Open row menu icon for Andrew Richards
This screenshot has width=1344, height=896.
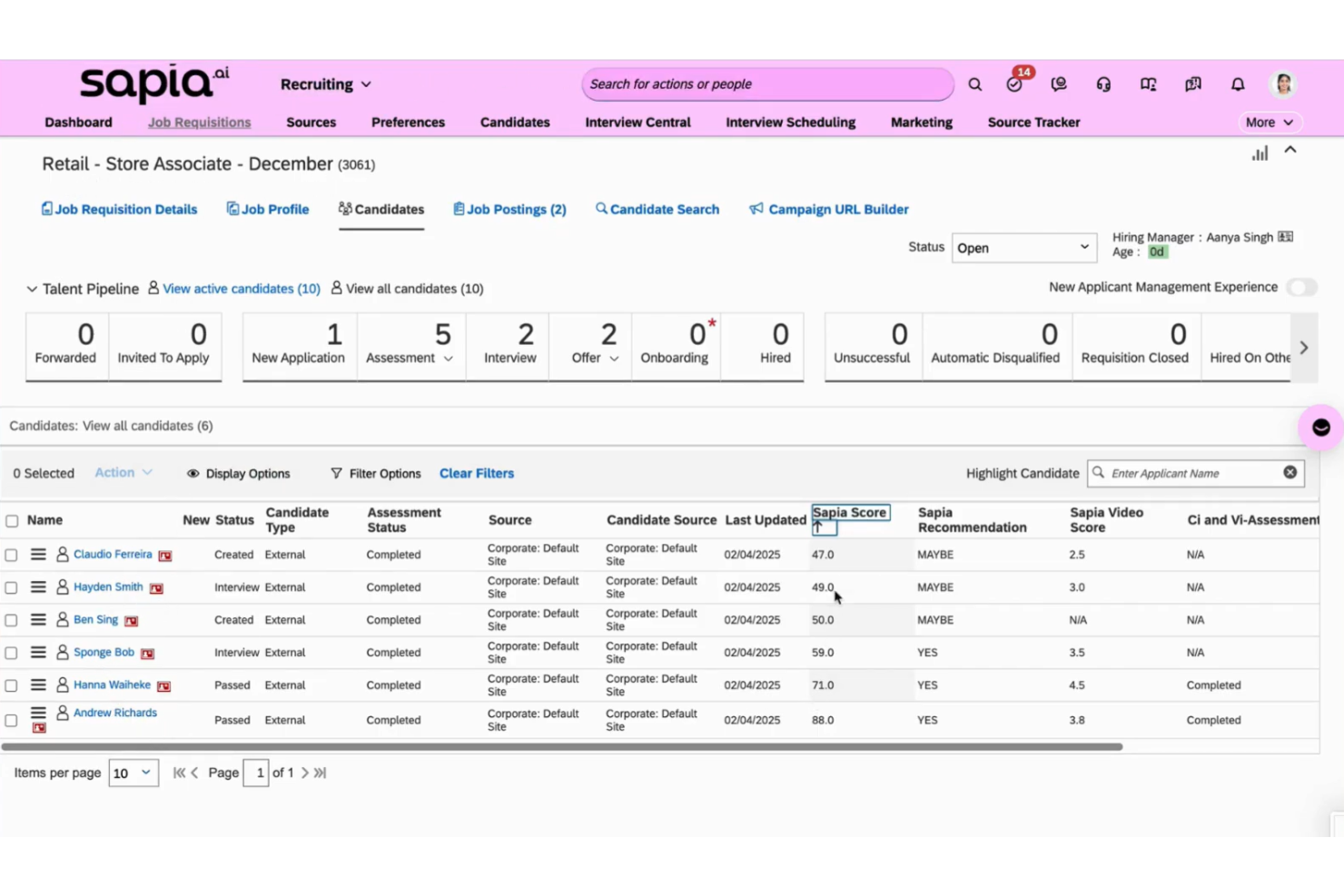pyautogui.click(x=38, y=713)
